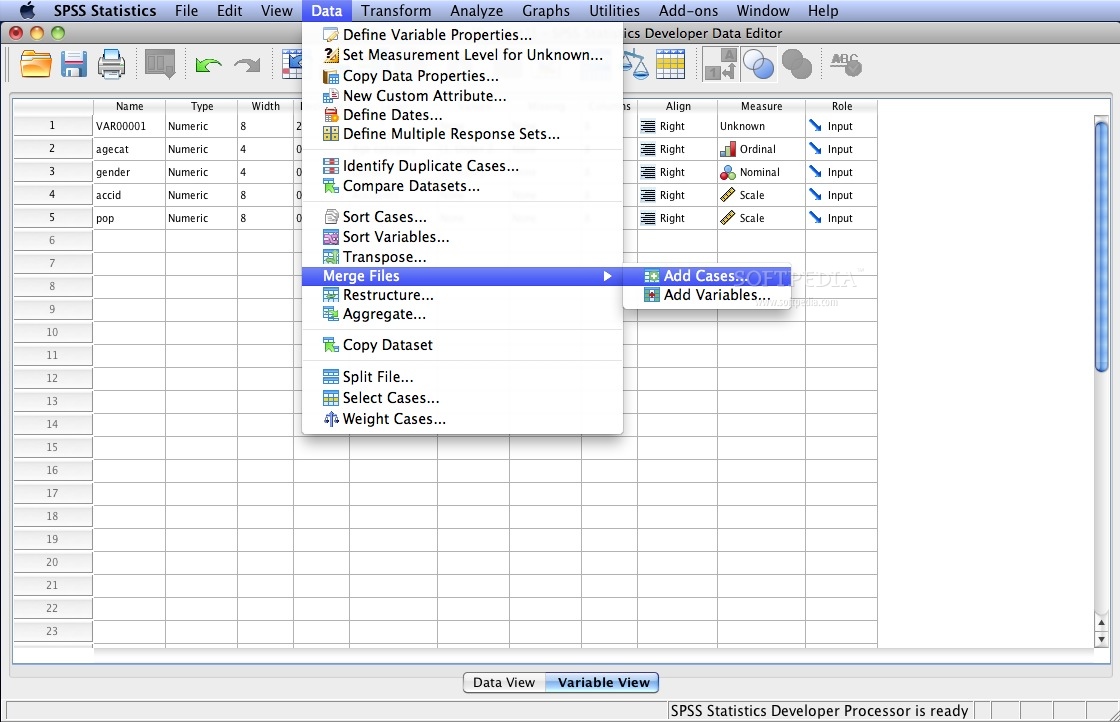The height and width of the screenshot is (722, 1120).
Task: Open the SPSS Statistics application menu
Action: 105,11
